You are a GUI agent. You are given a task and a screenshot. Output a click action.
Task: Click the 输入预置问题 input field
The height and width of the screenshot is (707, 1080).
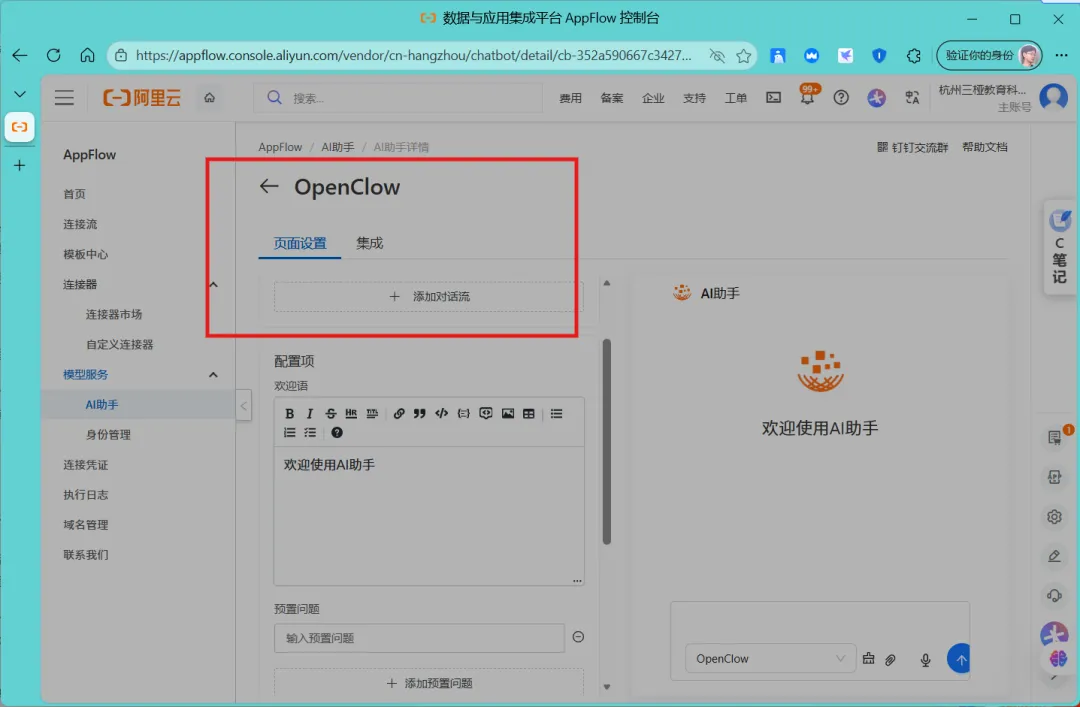pos(419,638)
